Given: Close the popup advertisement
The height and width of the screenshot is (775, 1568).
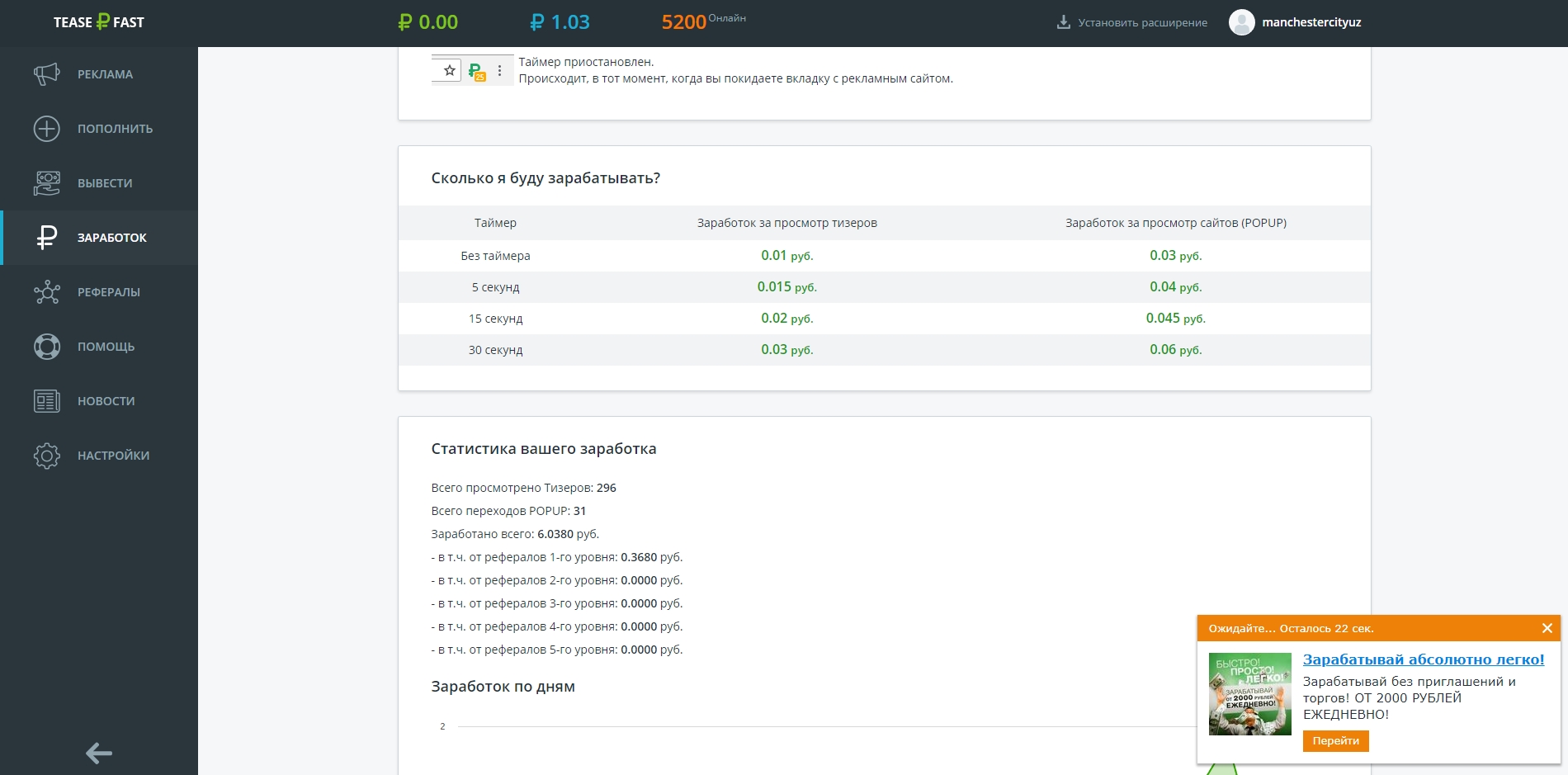Looking at the screenshot, I should tap(1547, 628).
